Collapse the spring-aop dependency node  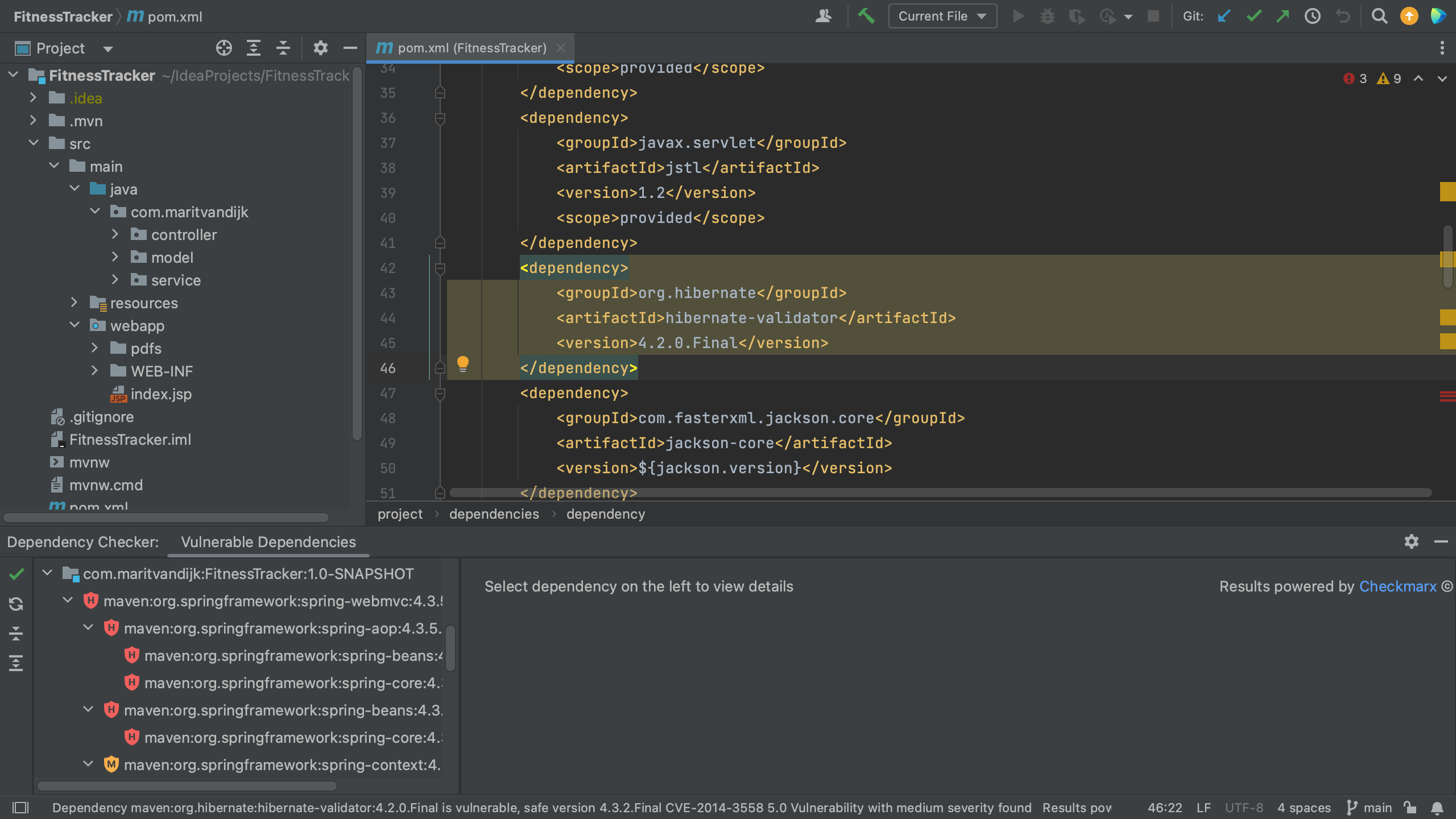tap(88, 627)
